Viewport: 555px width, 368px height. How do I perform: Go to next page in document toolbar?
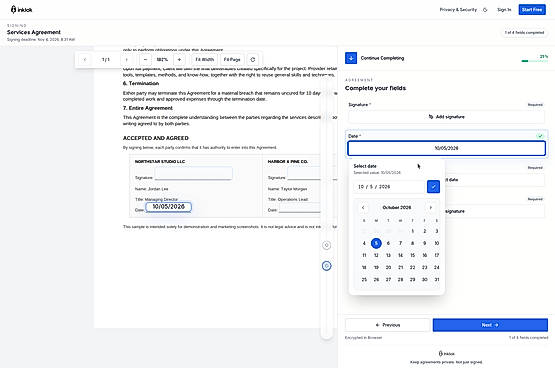[126, 59]
